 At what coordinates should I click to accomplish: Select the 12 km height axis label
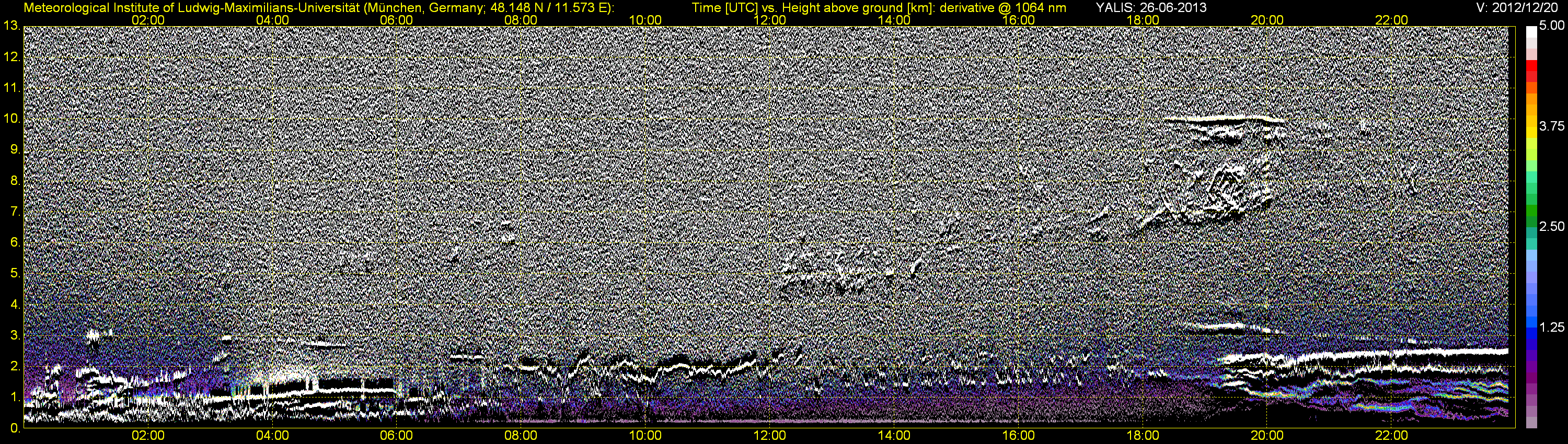(11, 57)
